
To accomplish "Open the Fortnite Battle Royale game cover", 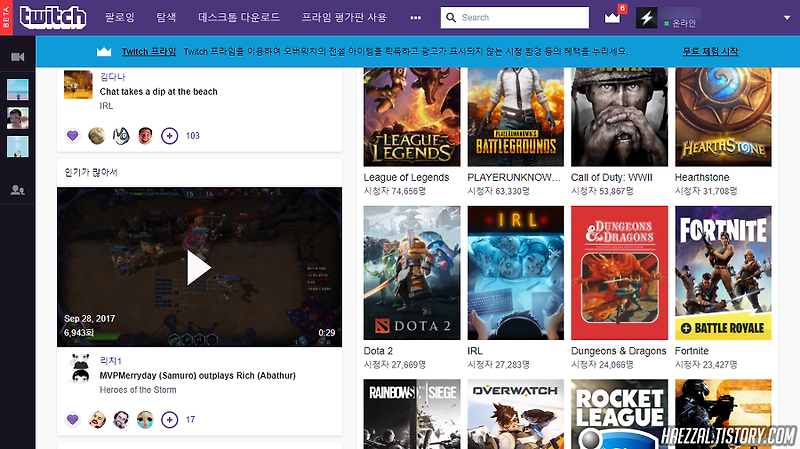I will click(x=723, y=273).
